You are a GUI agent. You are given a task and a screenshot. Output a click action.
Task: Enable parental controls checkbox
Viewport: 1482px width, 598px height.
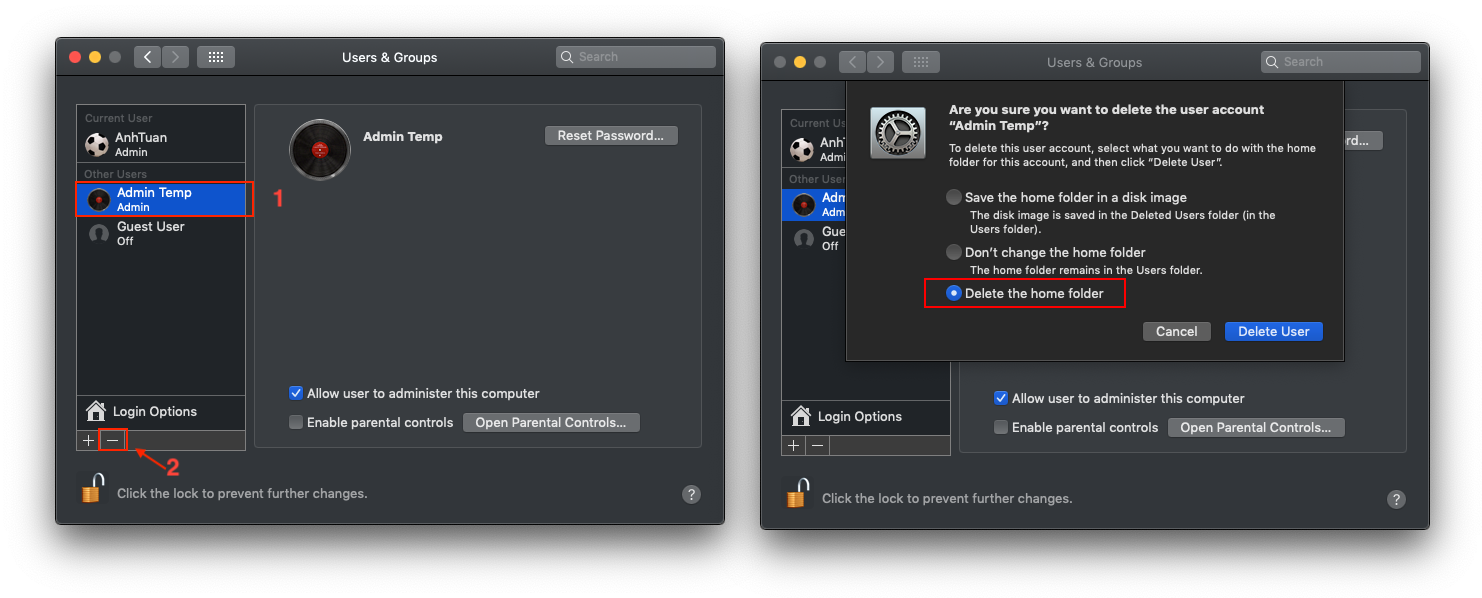pos(296,422)
